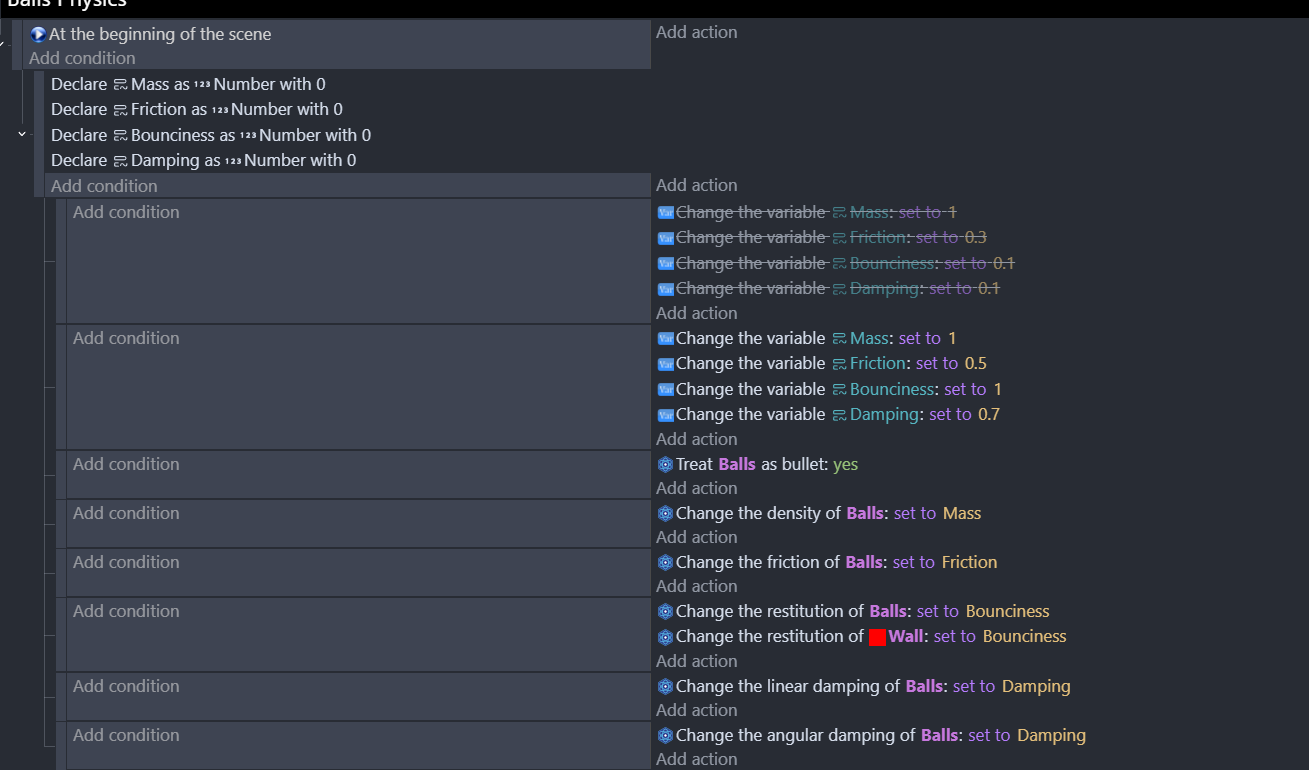Click "Add action" in the top scene-start event
The image size is (1309, 770).
(696, 32)
